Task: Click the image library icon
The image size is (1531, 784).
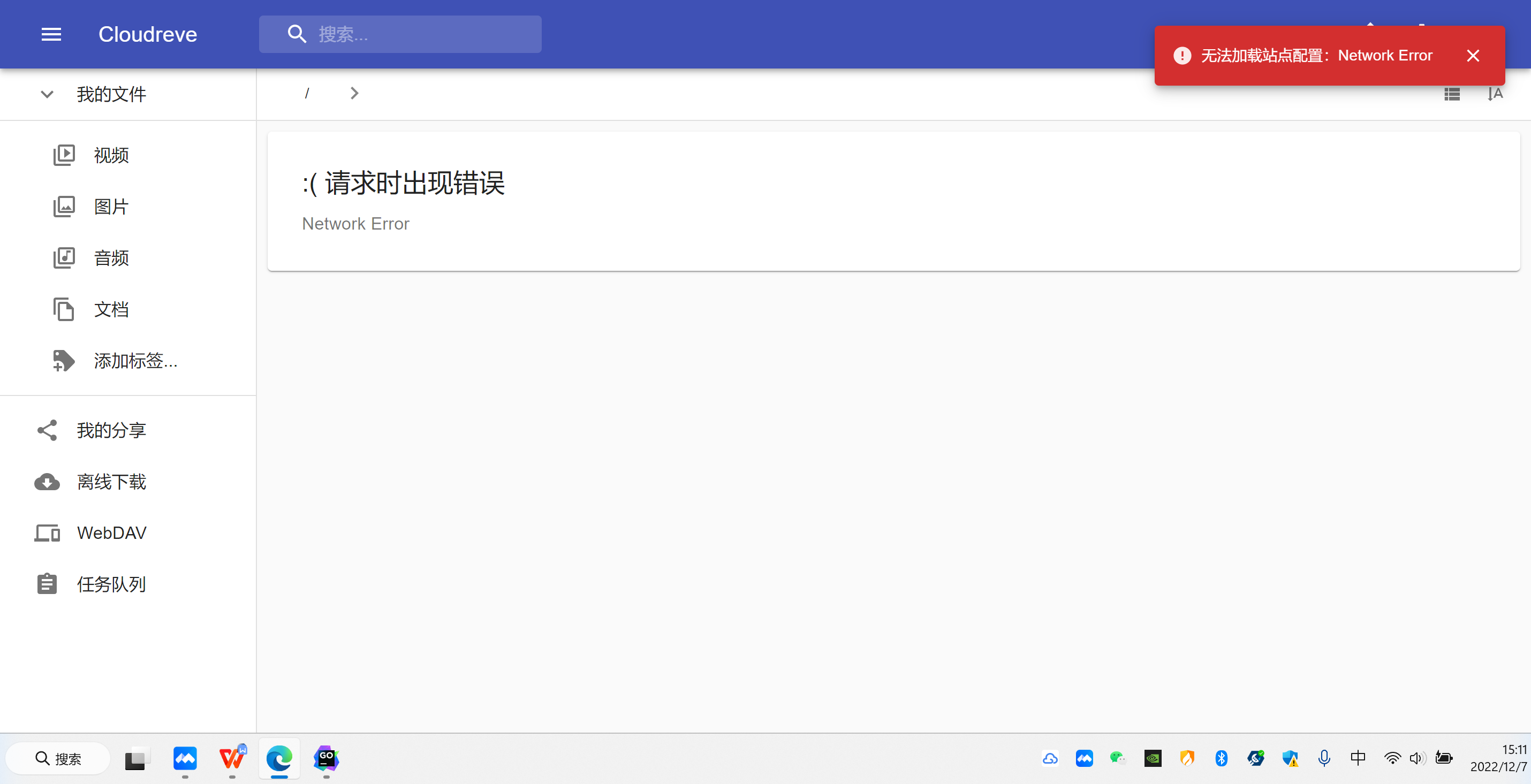Action: click(x=64, y=207)
